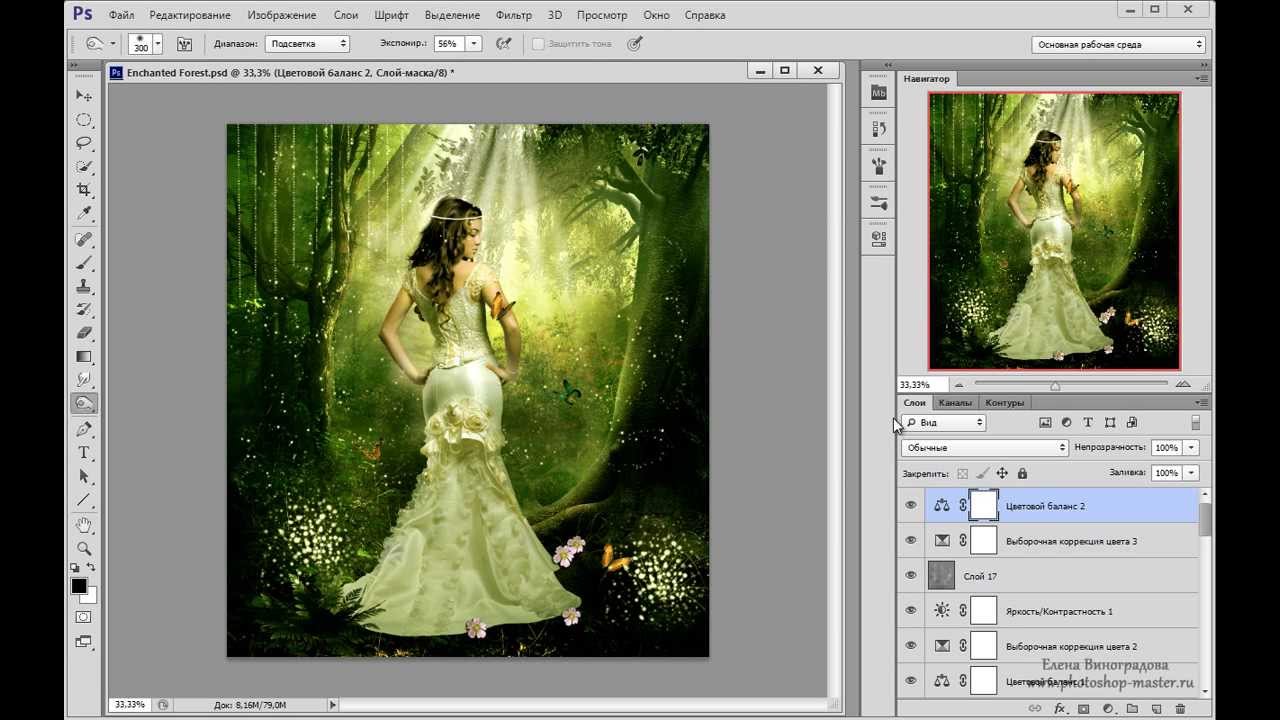
Task: Toggle lock all padlock in Layers panel
Action: tap(1022, 473)
